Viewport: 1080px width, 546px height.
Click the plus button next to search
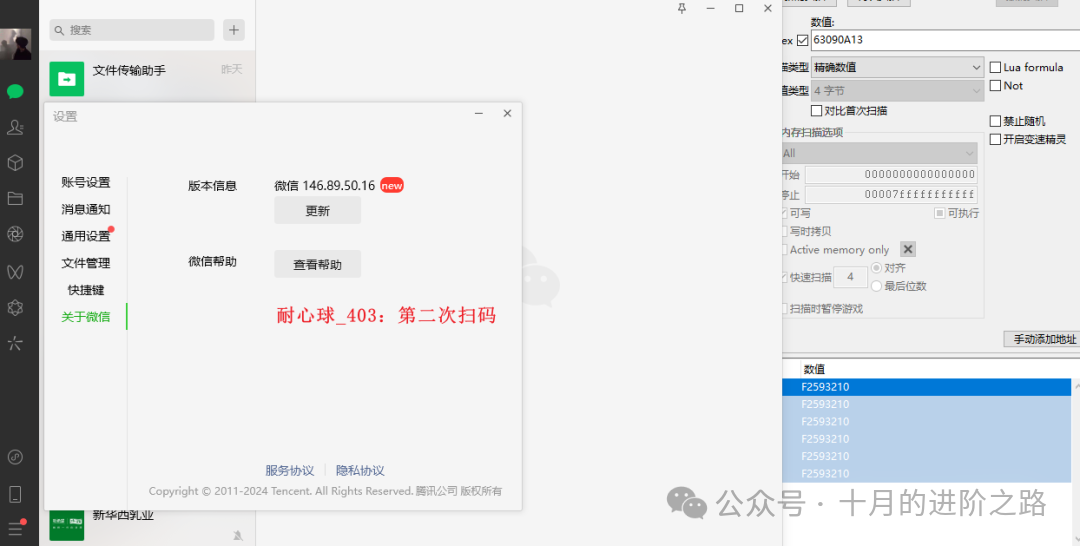(233, 30)
